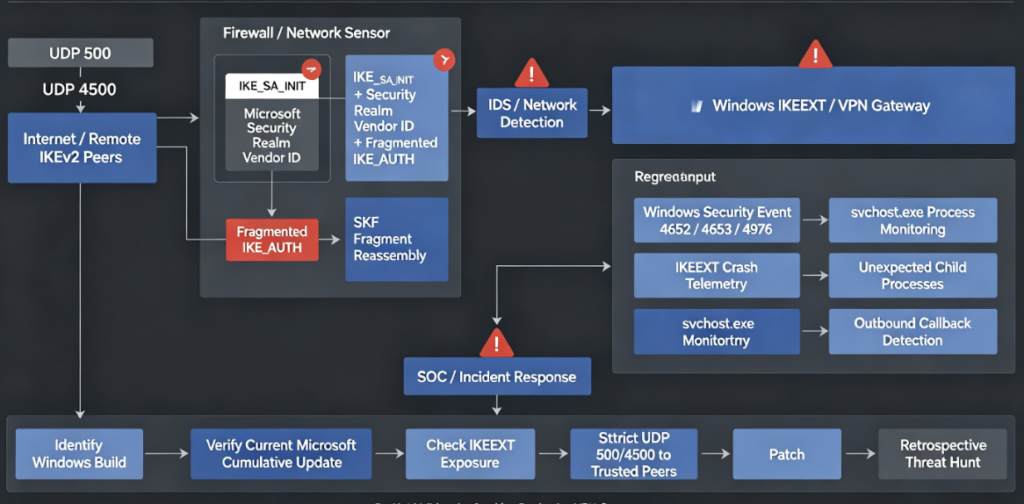Select the Patch step
This screenshot has height=504, width=1024.
[786, 454]
